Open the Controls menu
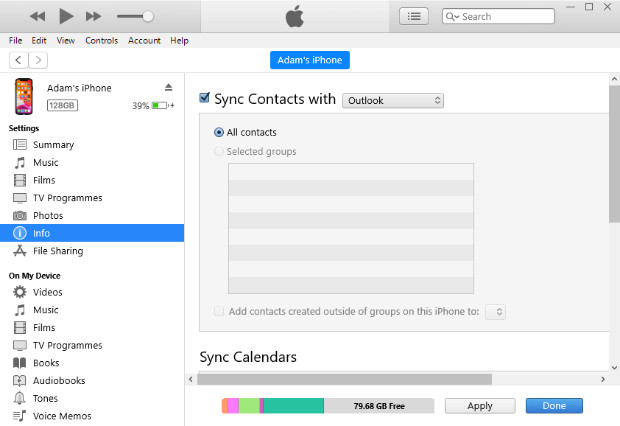 (x=102, y=40)
